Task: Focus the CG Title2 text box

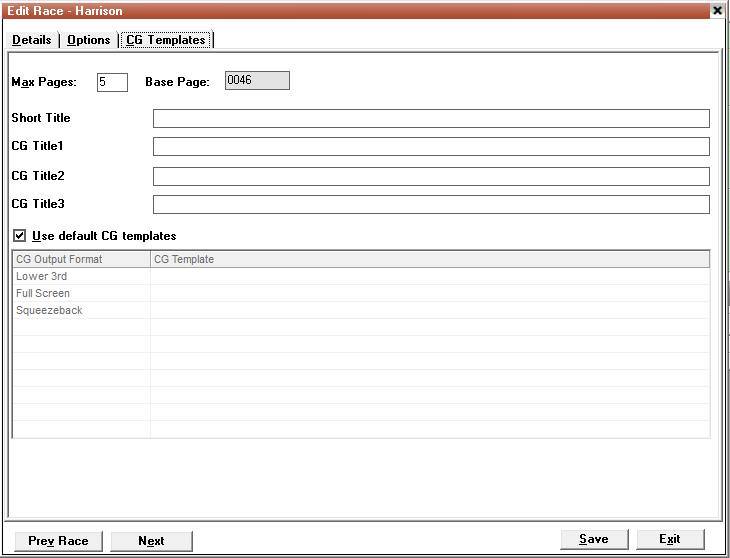Action: tap(431, 176)
